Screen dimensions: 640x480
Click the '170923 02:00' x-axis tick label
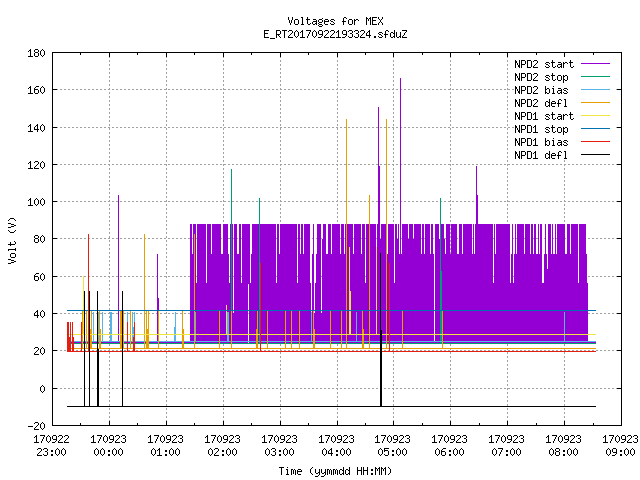222,446
